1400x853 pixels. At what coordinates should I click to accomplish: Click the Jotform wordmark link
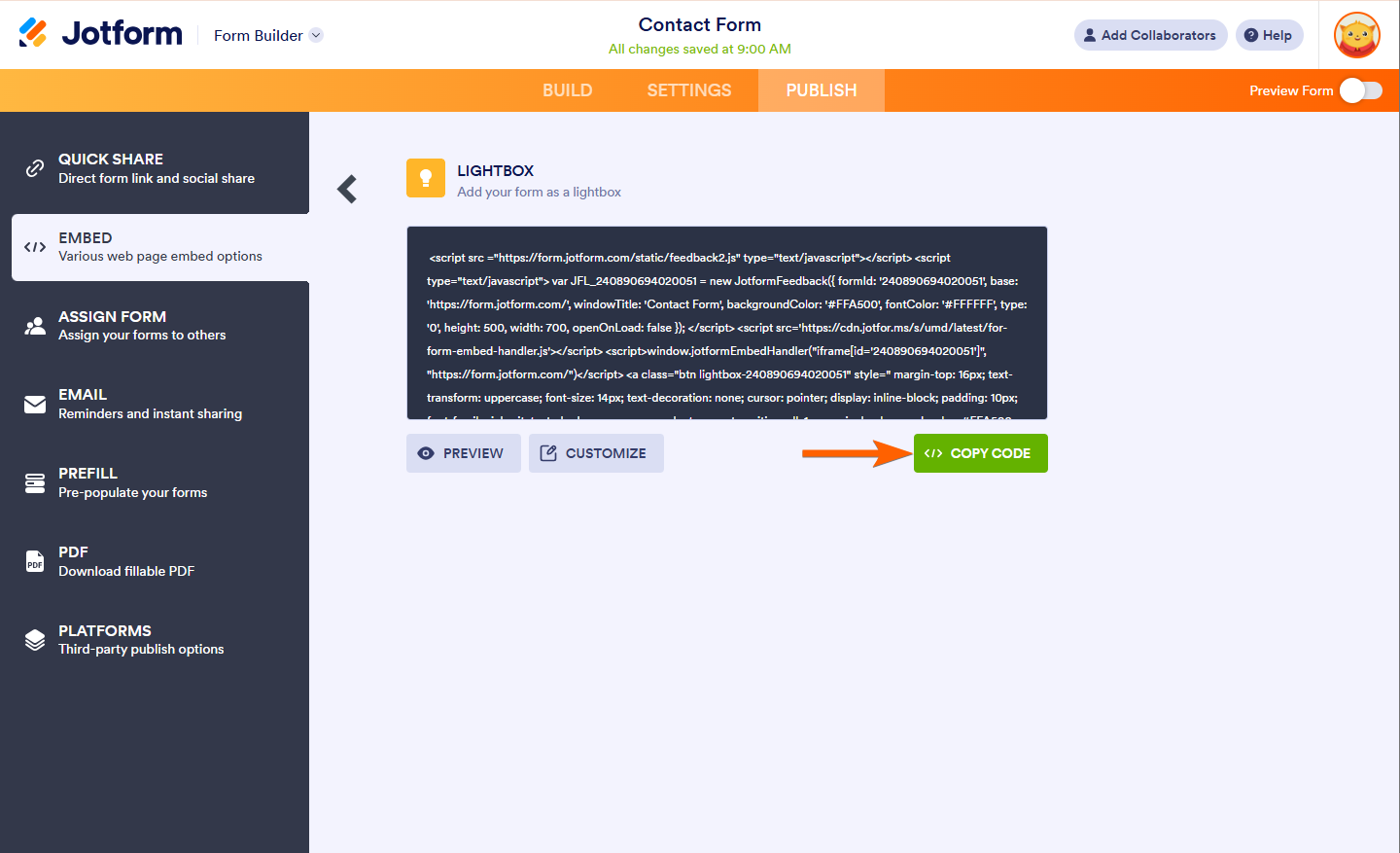pyautogui.click(x=122, y=33)
